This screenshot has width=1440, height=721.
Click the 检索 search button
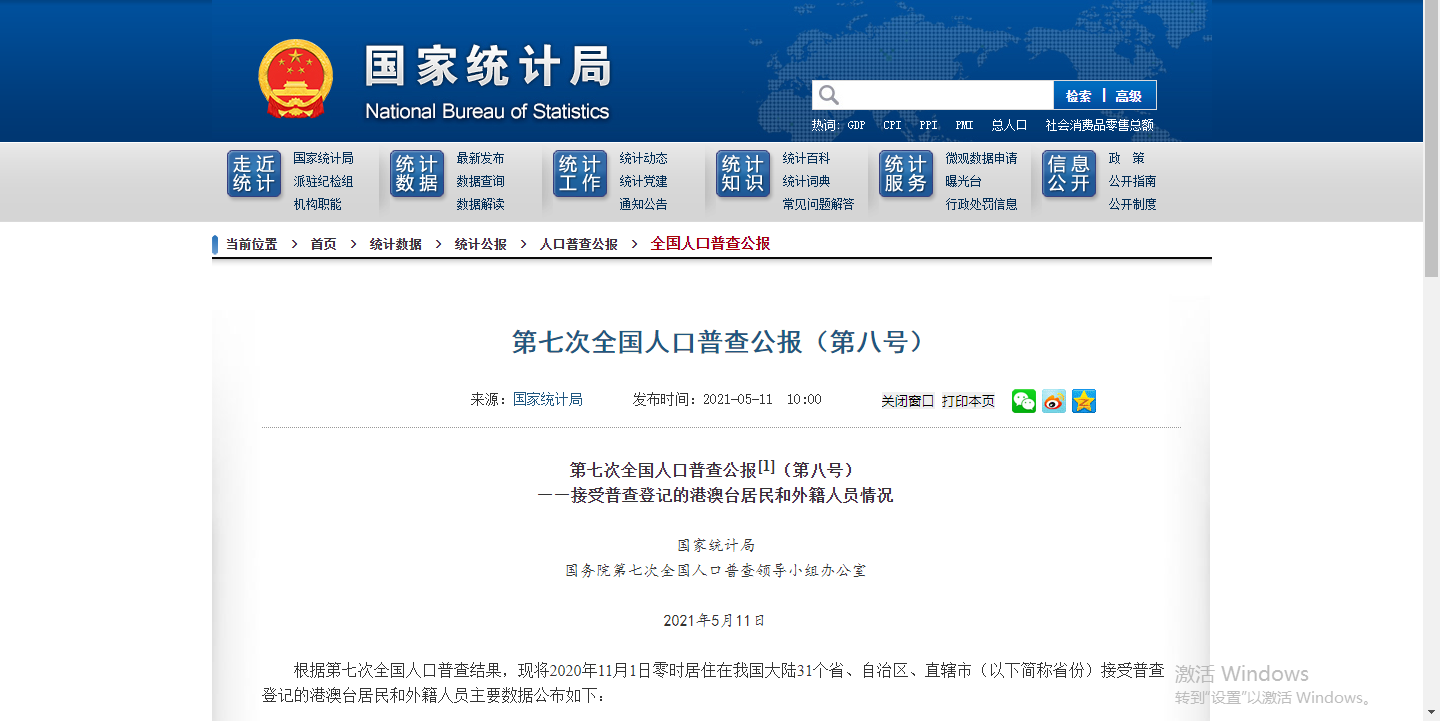(1078, 96)
